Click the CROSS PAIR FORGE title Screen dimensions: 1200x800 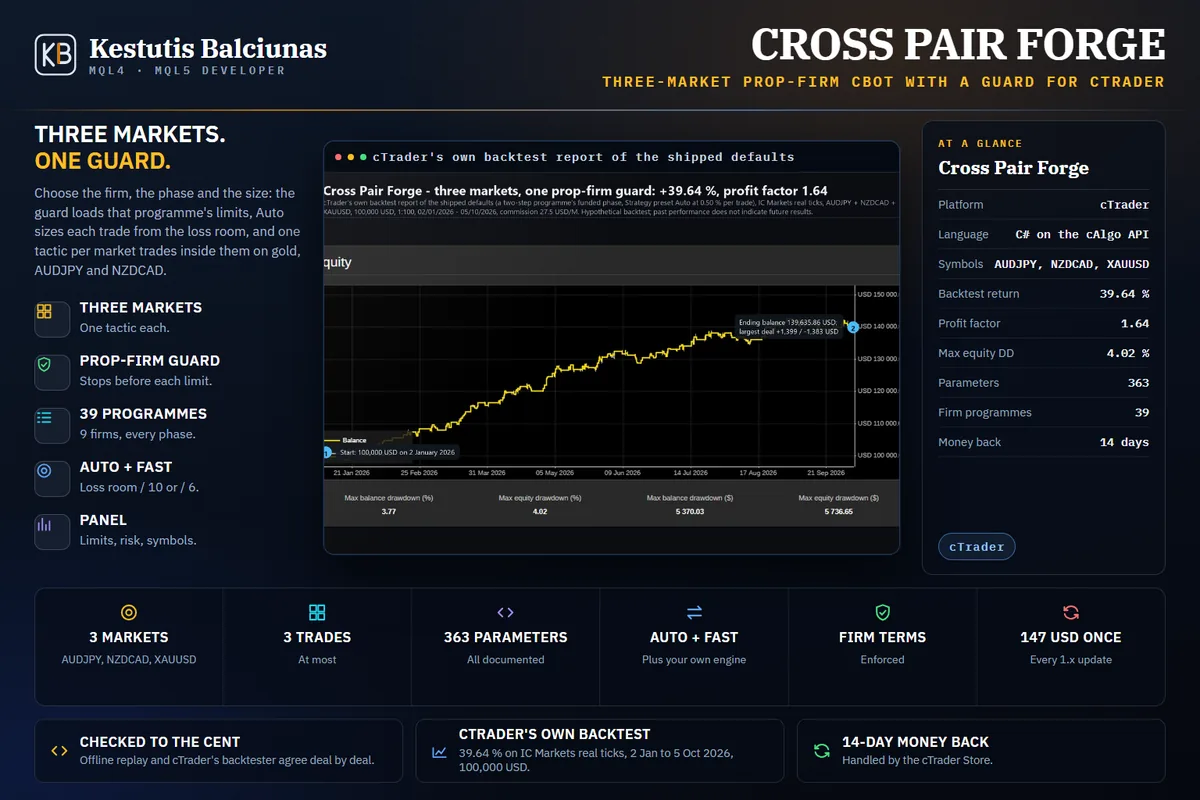pyautogui.click(x=958, y=45)
